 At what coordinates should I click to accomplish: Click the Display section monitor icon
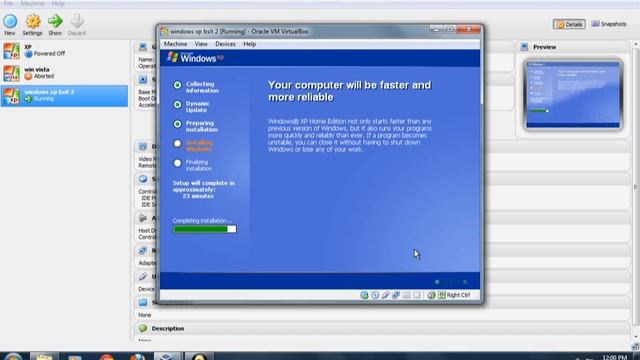click(x=143, y=147)
